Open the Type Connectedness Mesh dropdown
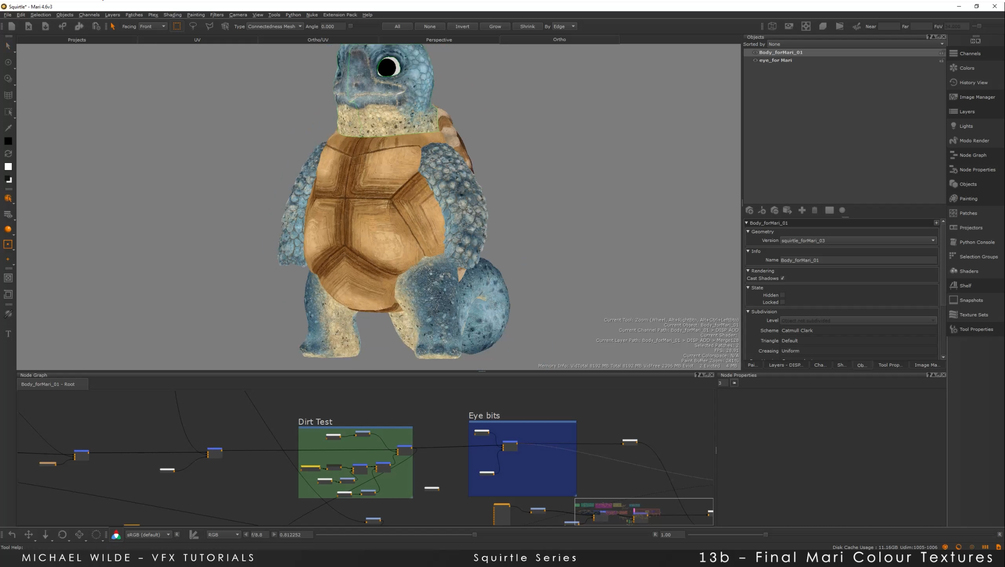The height and width of the screenshot is (567, 1005). (274, 26)
